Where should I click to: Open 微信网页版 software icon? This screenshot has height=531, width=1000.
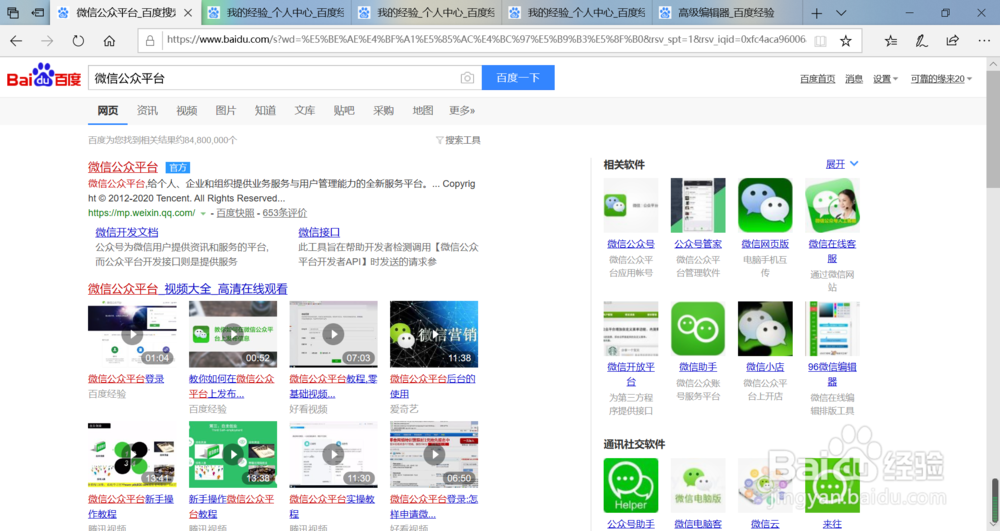click(x=765, y=205)
